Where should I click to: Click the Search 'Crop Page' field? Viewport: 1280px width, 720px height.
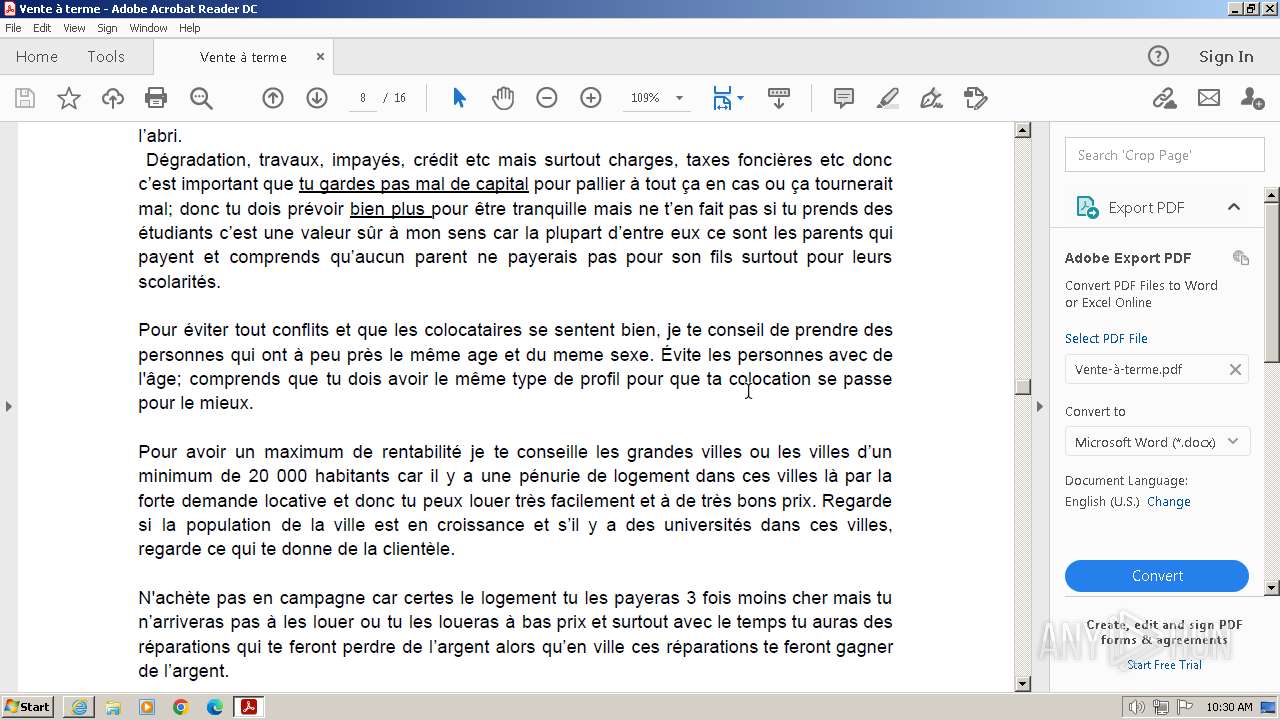point(1165,155)
